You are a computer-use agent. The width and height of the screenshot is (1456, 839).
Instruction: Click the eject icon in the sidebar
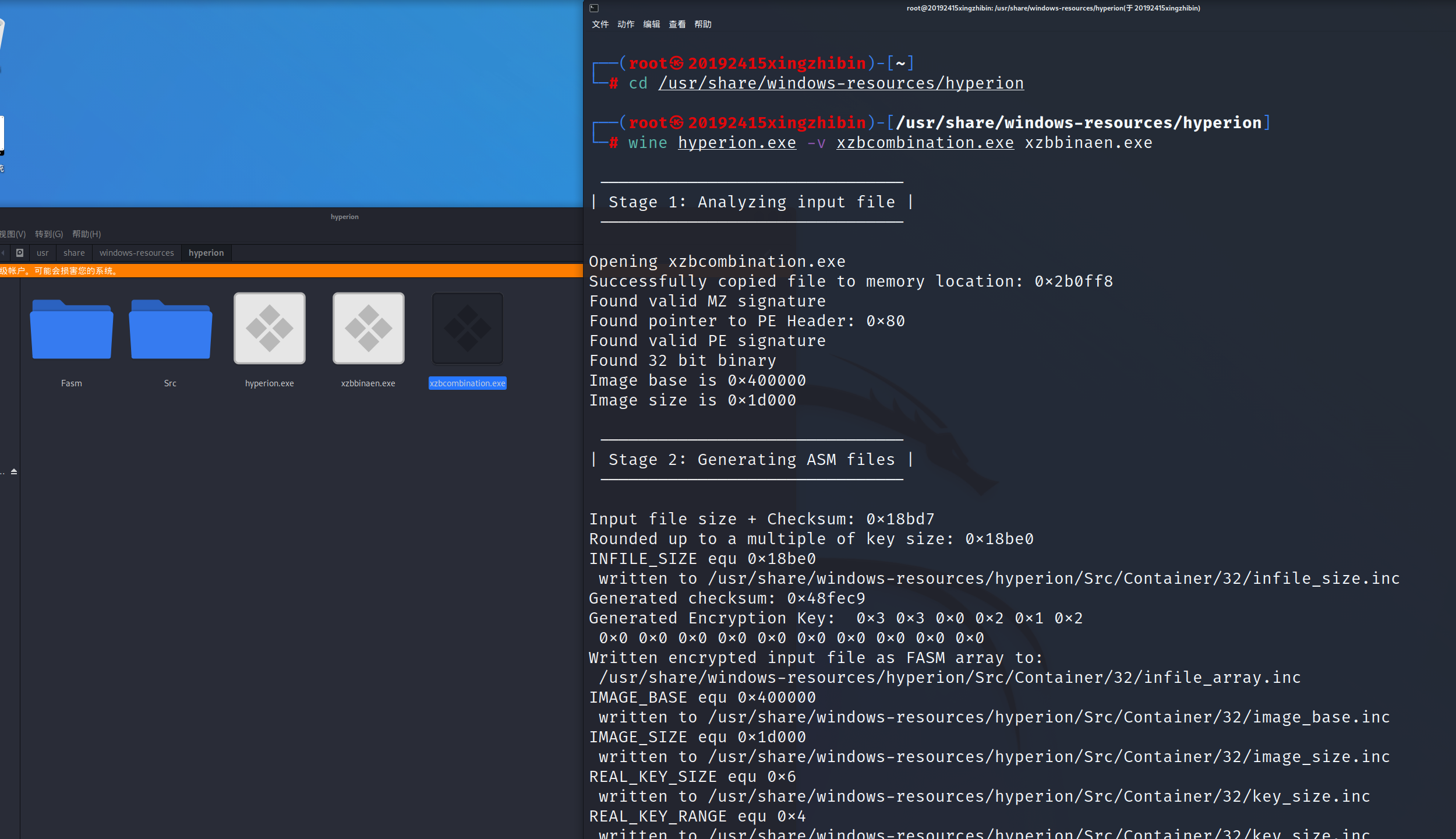click(14, 471)
